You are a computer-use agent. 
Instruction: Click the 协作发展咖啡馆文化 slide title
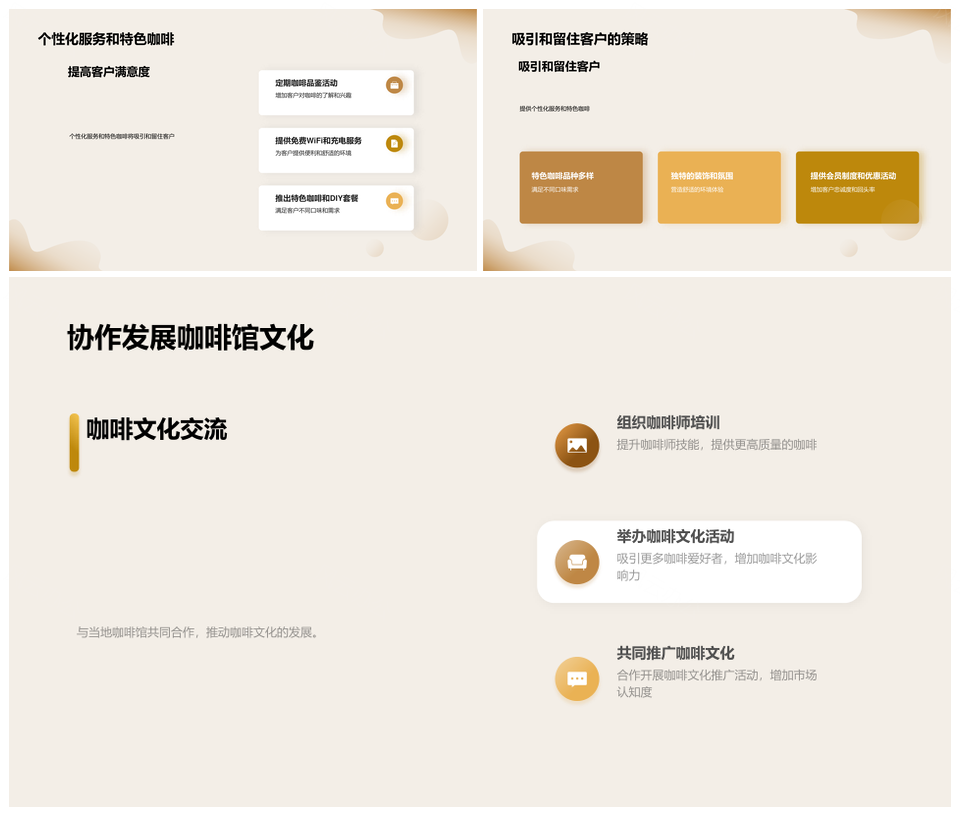point(190,338)
